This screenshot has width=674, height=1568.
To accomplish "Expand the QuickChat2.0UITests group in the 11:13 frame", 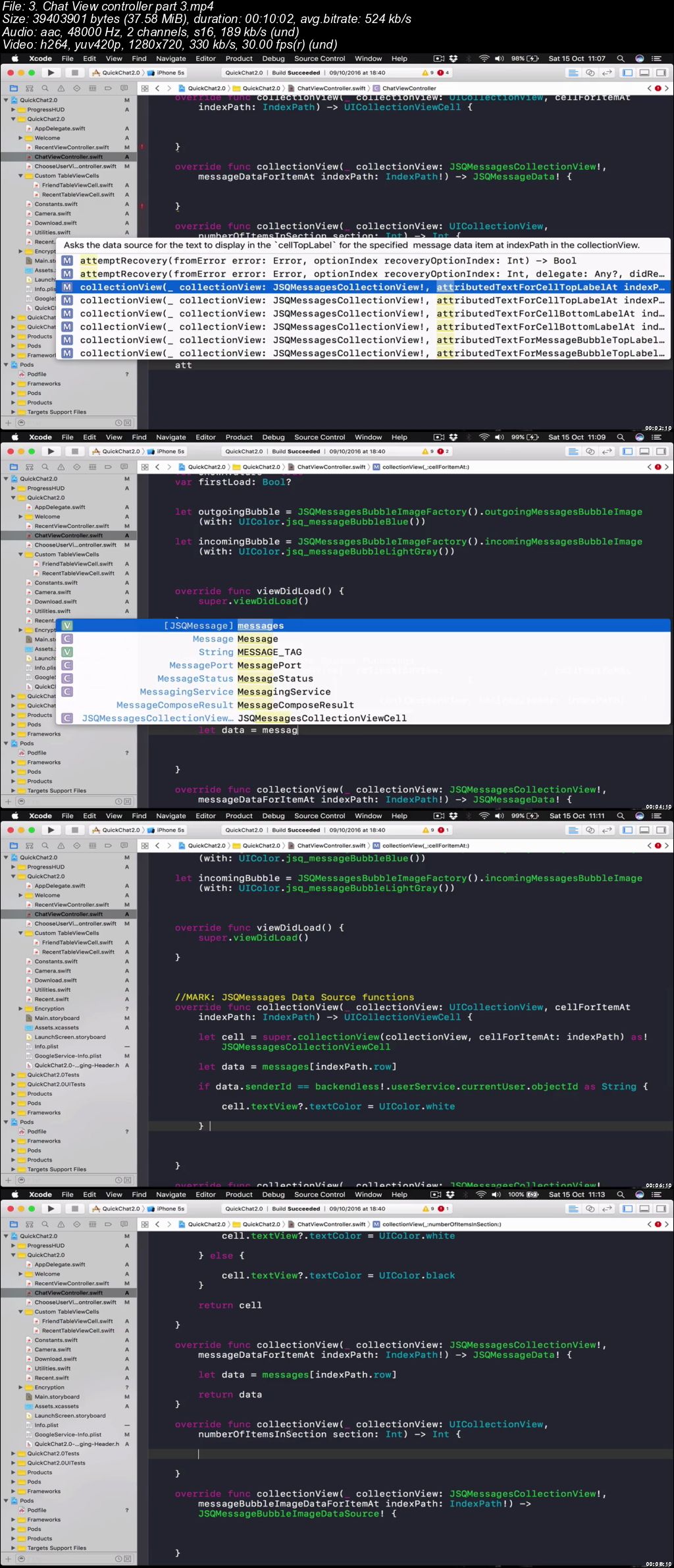I will point(13,1463).
